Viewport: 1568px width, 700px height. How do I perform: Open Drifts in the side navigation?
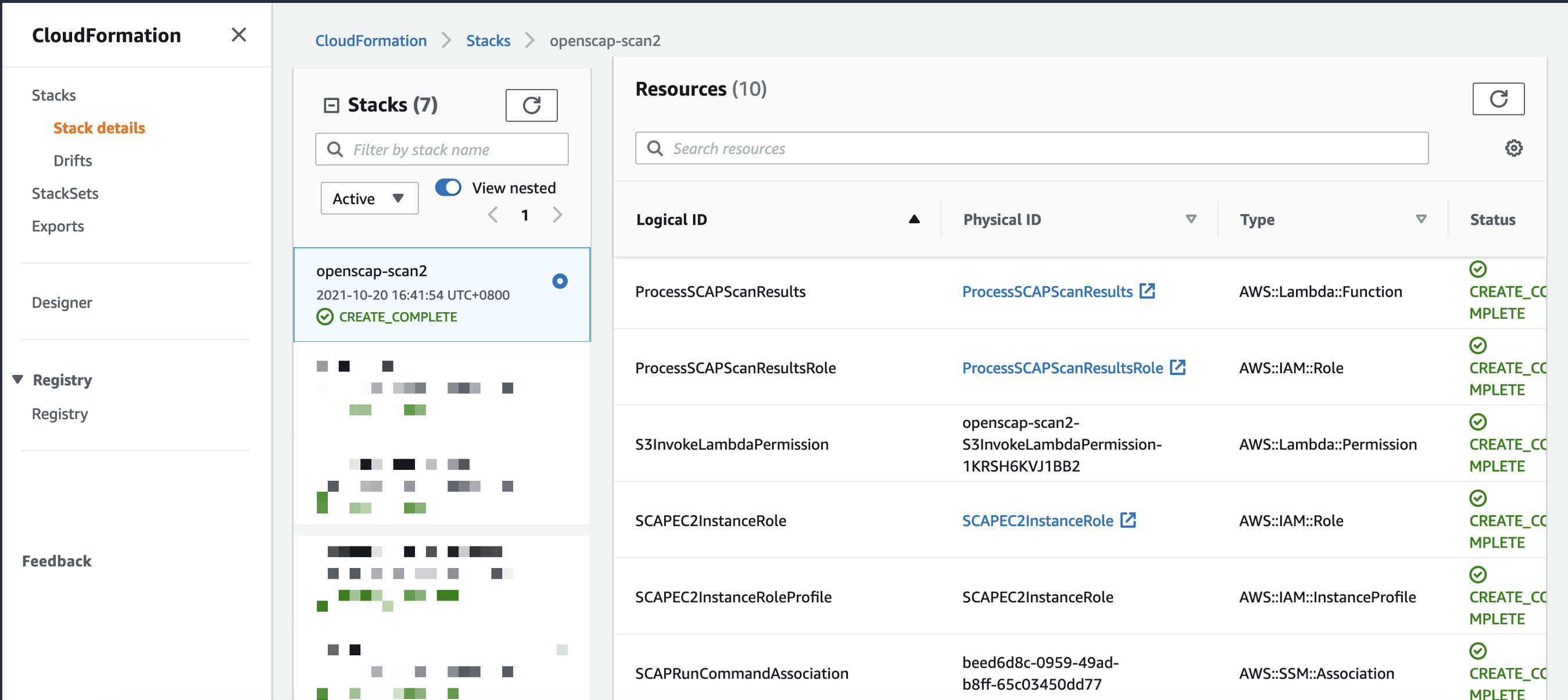tap(73, 160)
